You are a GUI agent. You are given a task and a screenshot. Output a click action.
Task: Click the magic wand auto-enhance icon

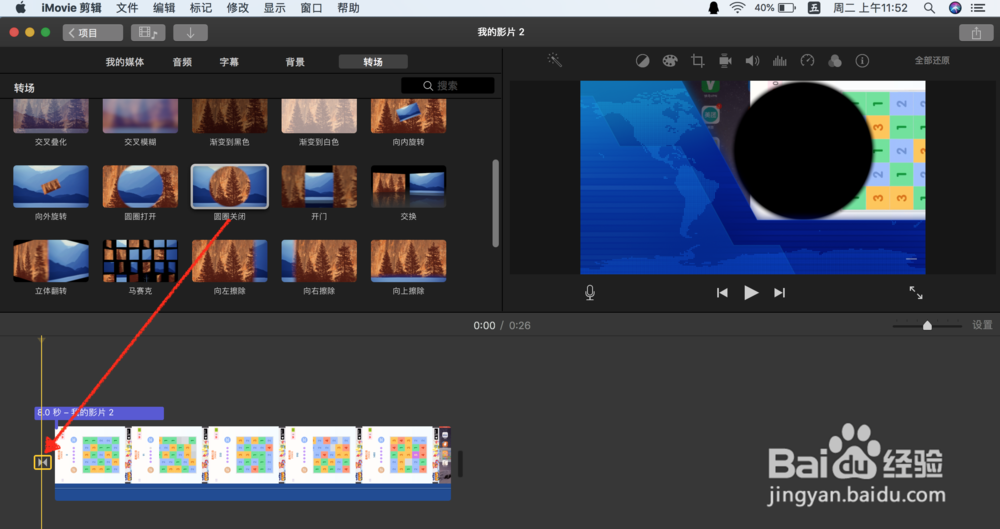554,60
